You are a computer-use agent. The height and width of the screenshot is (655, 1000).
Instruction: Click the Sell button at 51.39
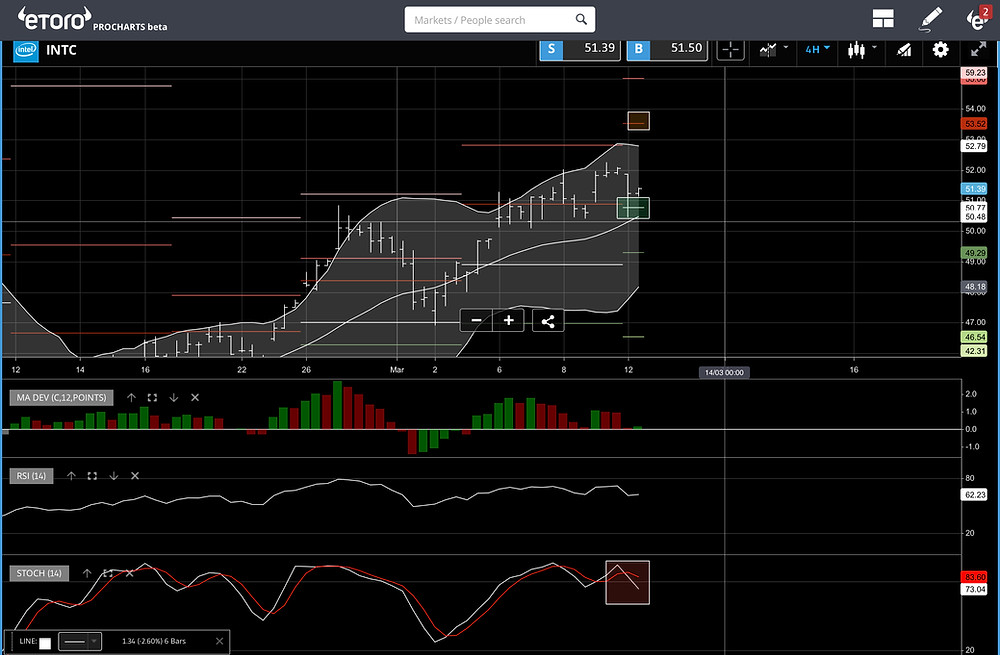tap(580, 48)
